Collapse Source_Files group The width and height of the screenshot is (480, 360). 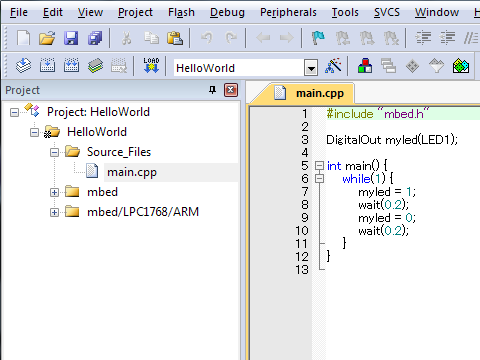click(54, 152)
